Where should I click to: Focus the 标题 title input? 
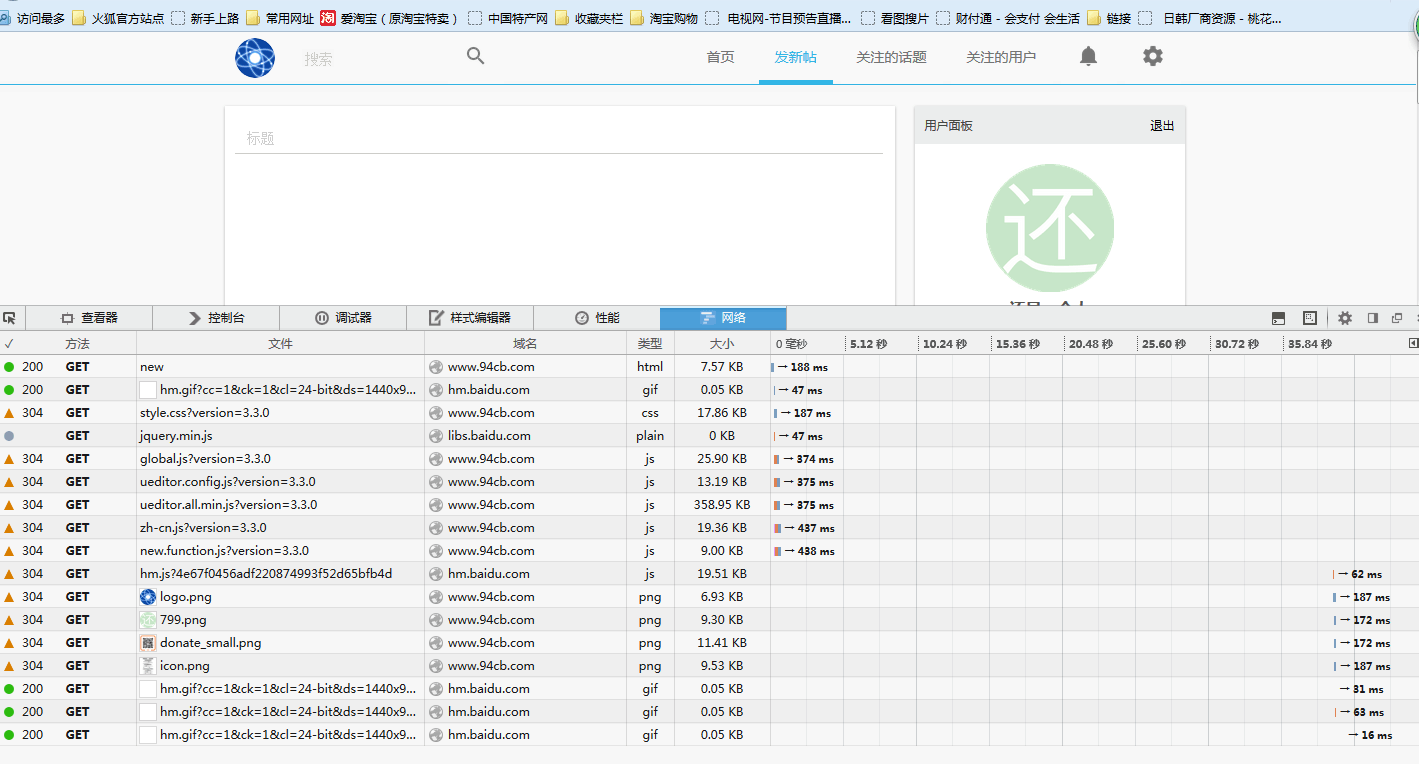point(559,138)
